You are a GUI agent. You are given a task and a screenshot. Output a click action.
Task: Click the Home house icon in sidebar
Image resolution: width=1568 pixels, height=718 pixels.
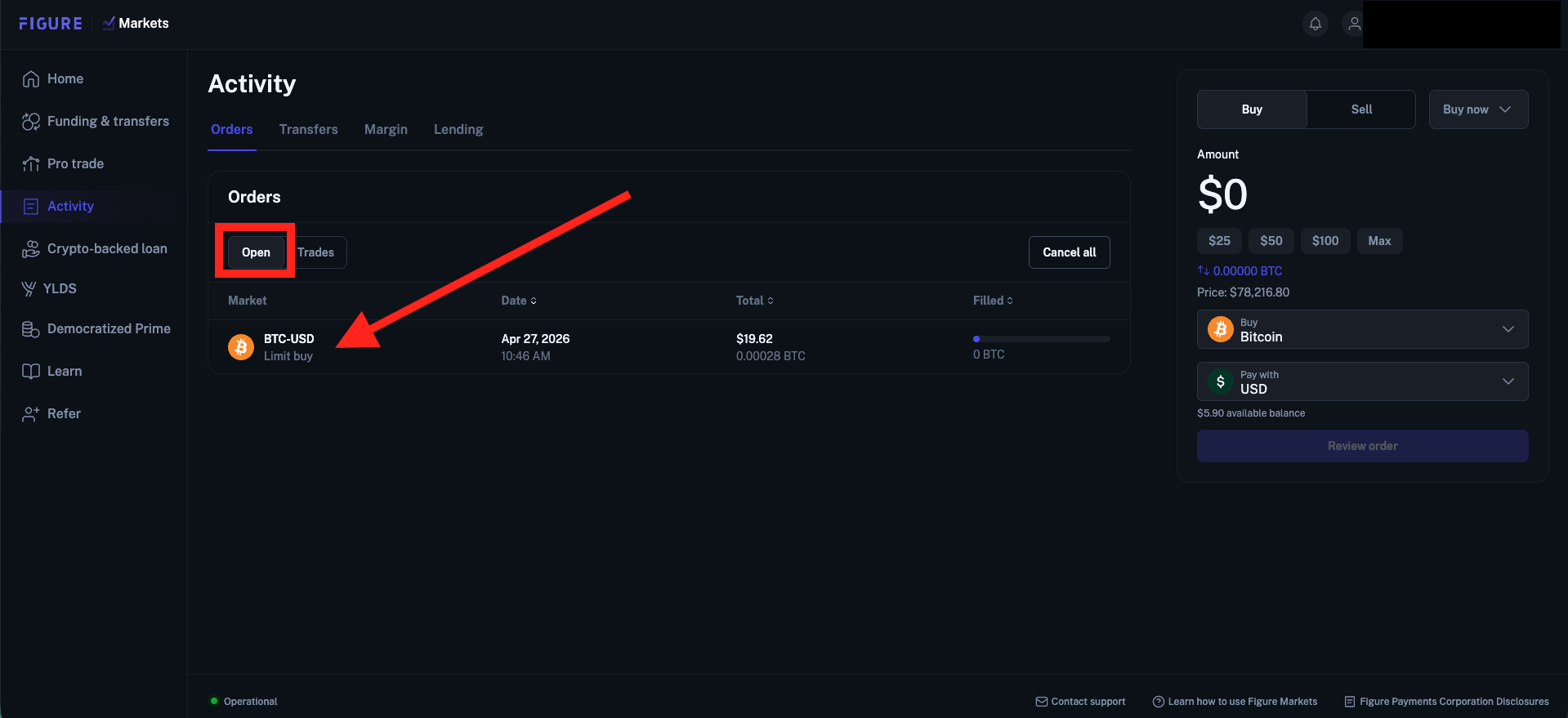click(31, 79)
